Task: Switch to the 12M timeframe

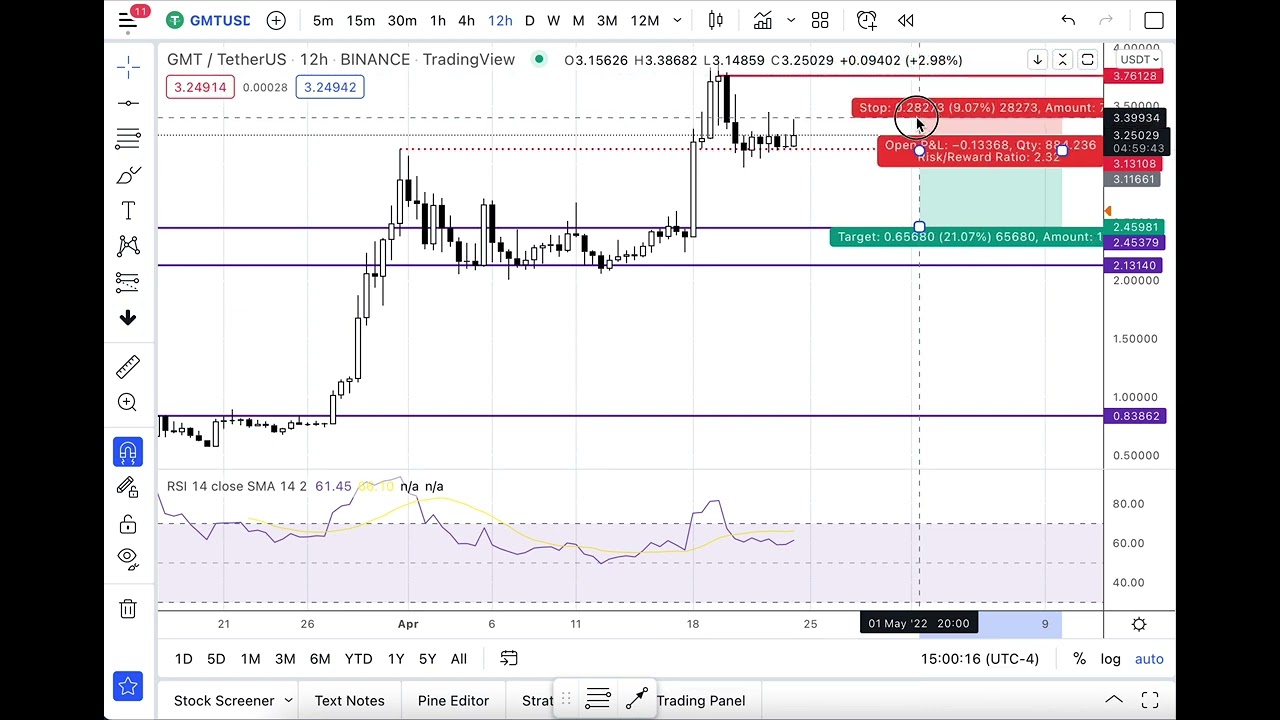Action: click(645, 20)
